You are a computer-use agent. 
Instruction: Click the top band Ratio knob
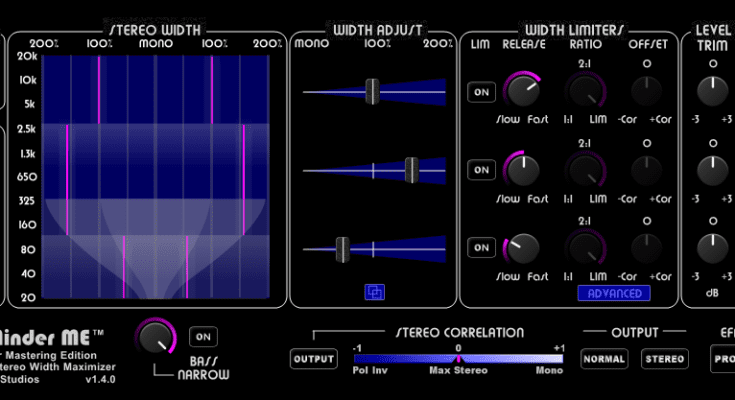click(585, 91)
